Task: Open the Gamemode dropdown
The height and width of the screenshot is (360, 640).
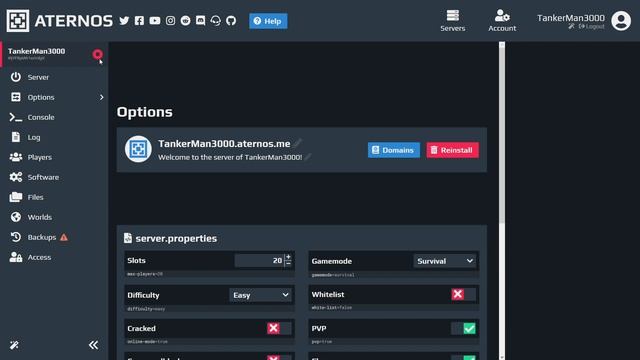Action: pos(444,261)
